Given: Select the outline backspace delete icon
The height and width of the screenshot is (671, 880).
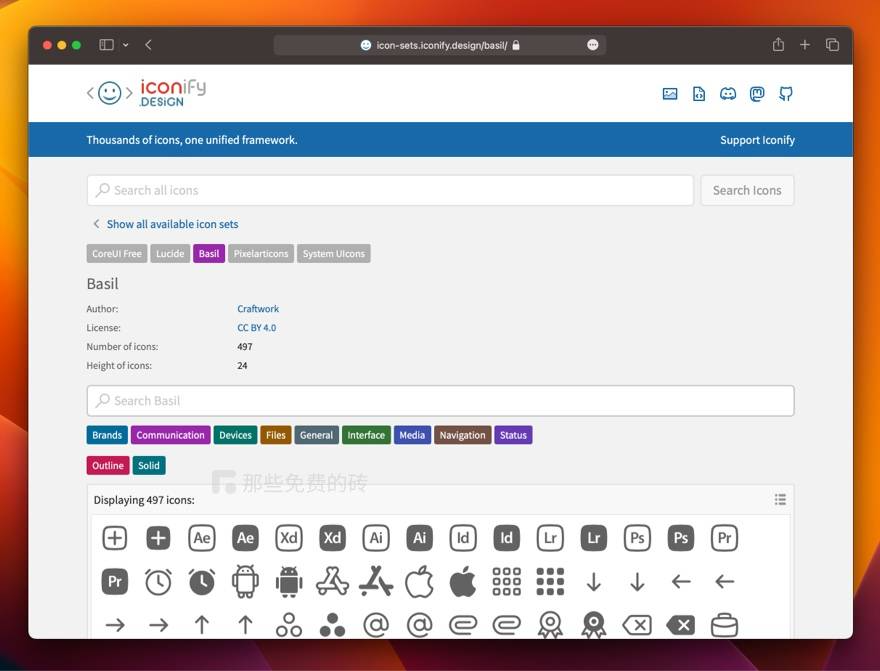Looking at the screenshot, I should click(x=638, y=625).
